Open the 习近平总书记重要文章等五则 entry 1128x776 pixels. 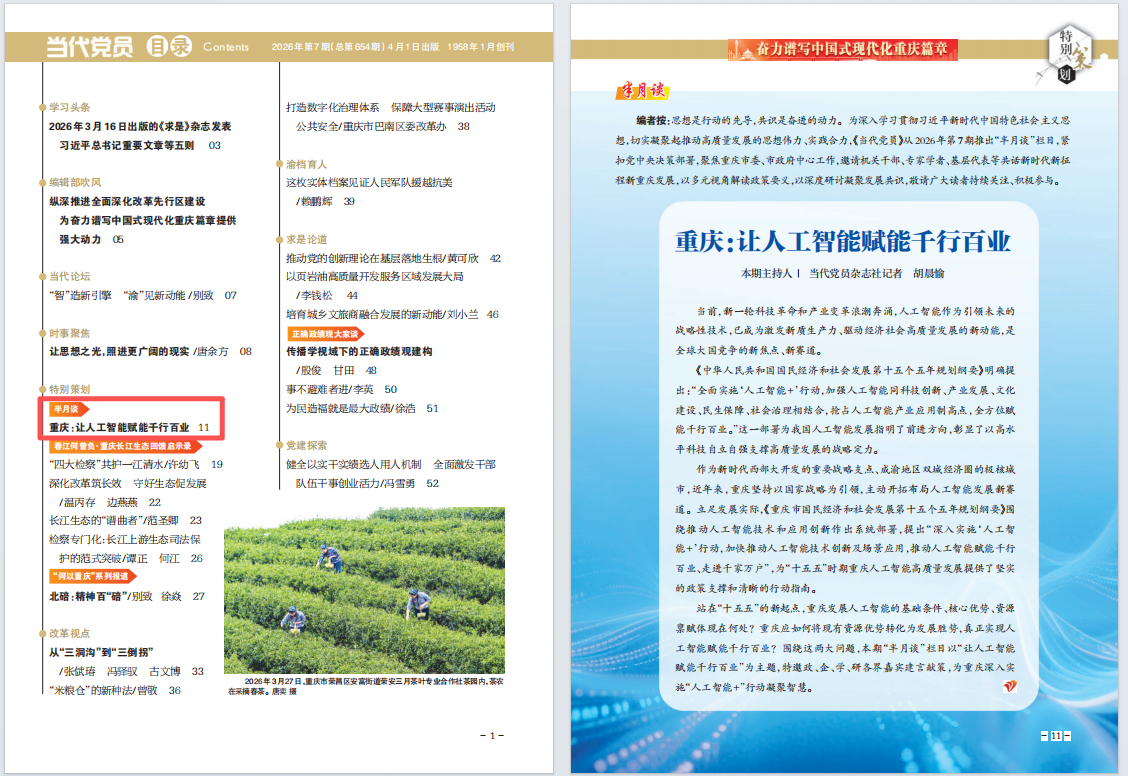click(132, 145)
